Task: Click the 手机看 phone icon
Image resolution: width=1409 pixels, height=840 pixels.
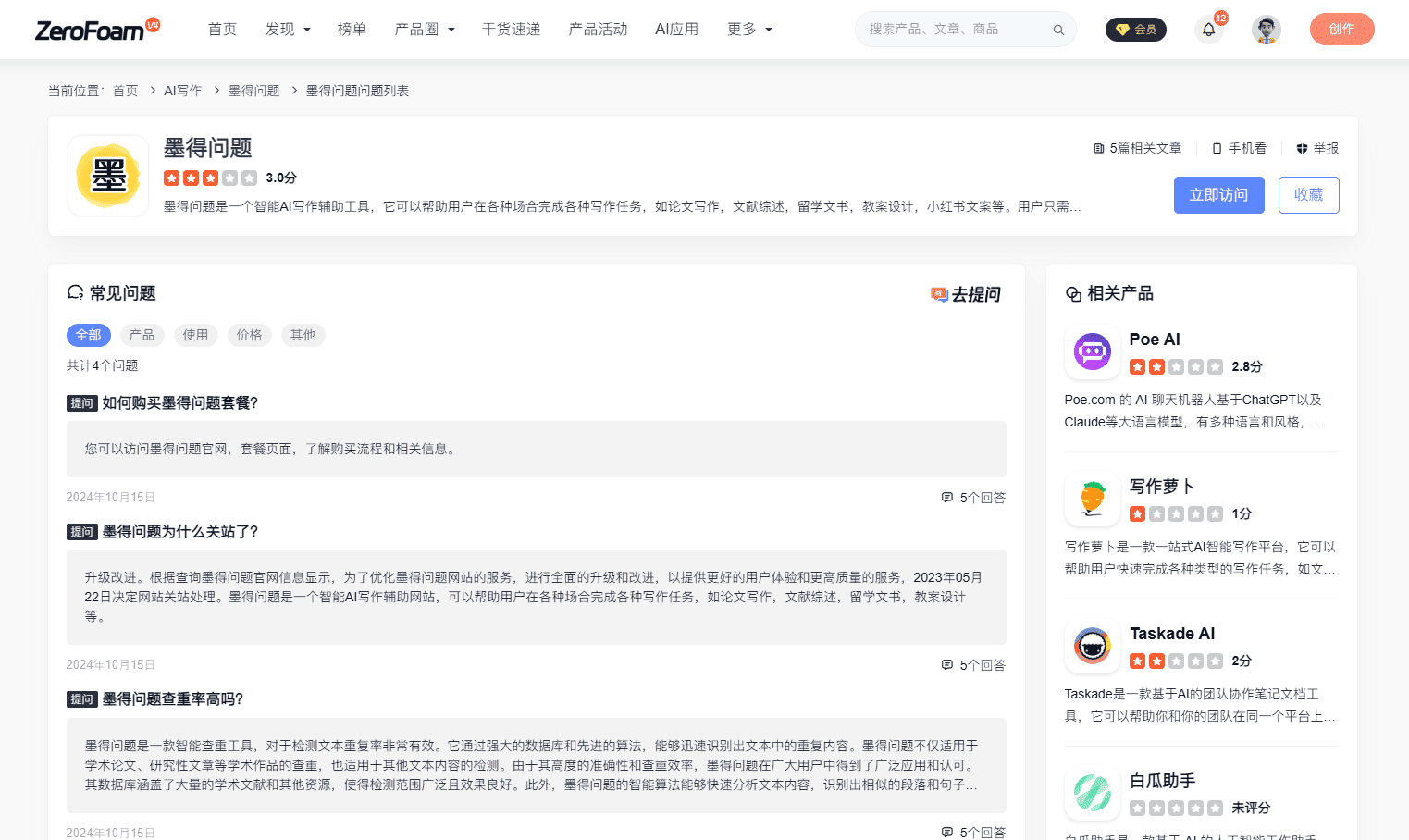Action: (1217, 148)
